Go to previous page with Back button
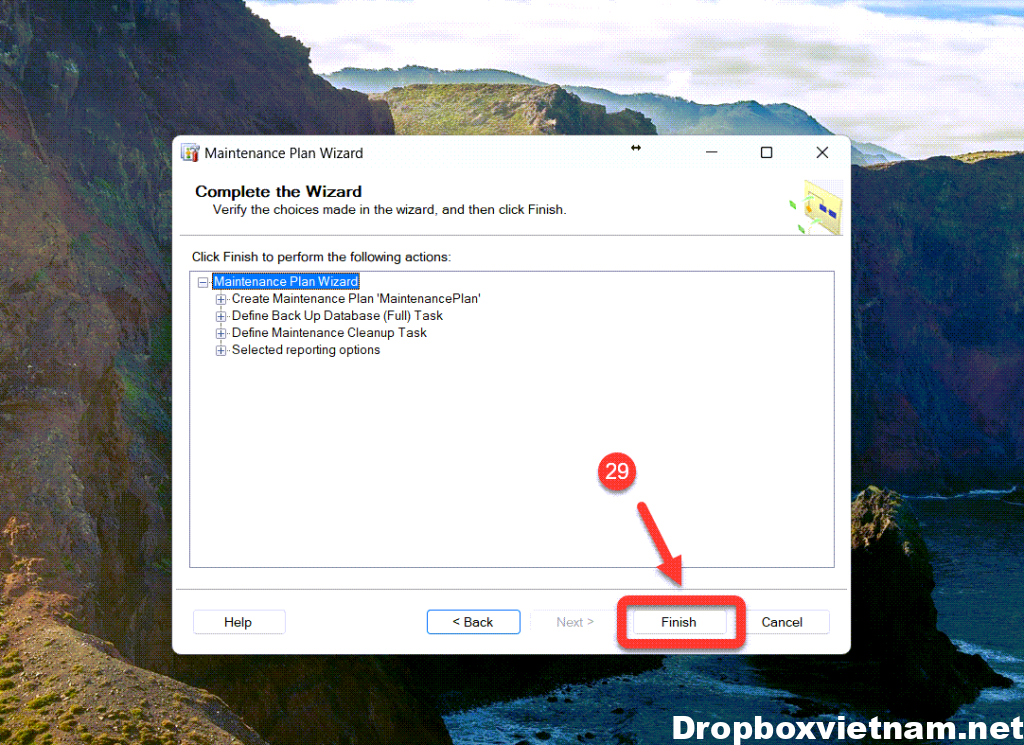 tap(473, 622)
